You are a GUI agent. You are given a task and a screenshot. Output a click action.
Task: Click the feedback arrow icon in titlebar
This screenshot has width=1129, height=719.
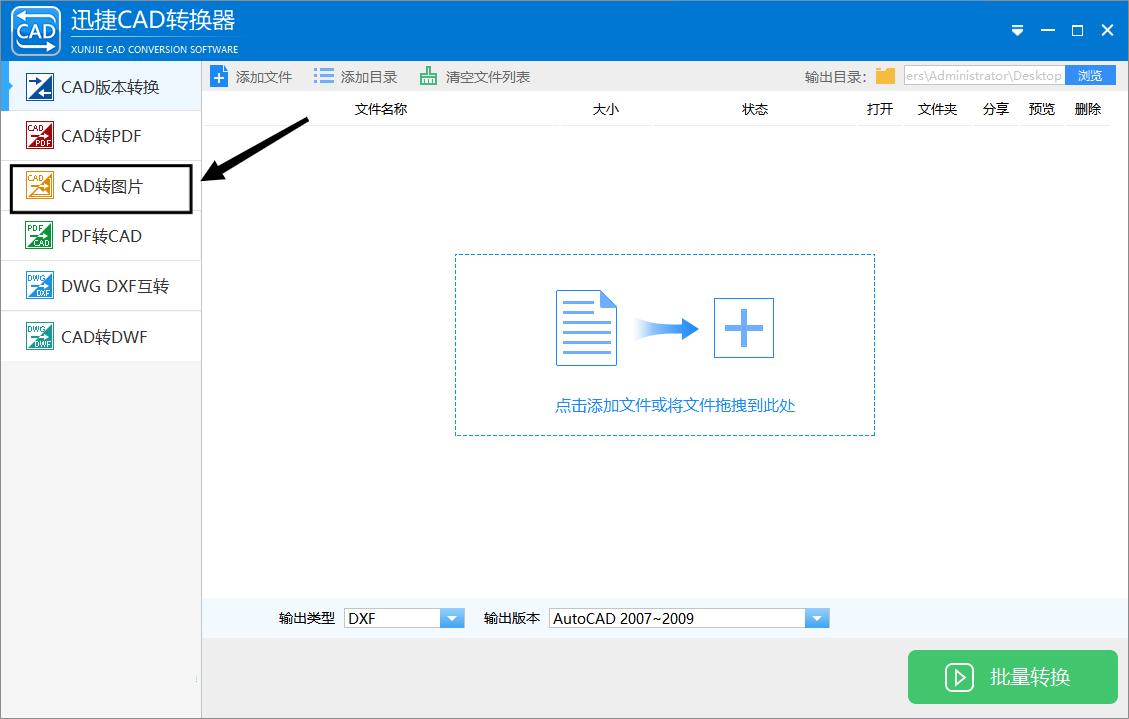[x=1017, y=30]
